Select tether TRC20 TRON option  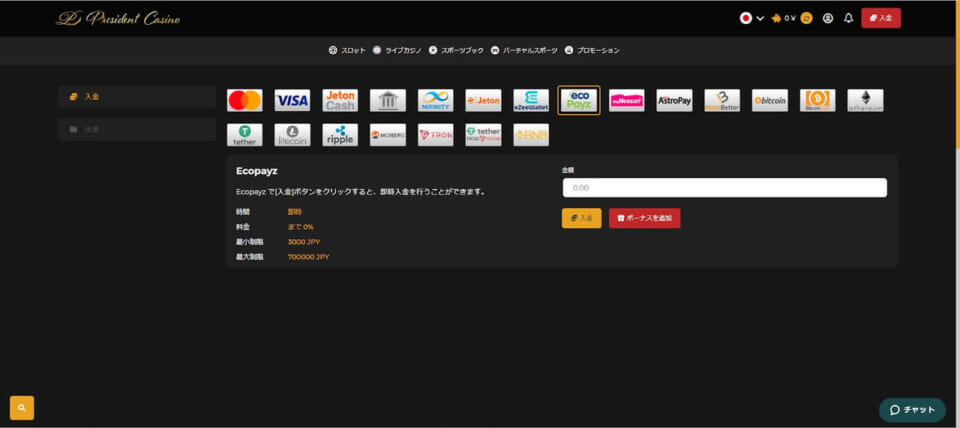483,135
